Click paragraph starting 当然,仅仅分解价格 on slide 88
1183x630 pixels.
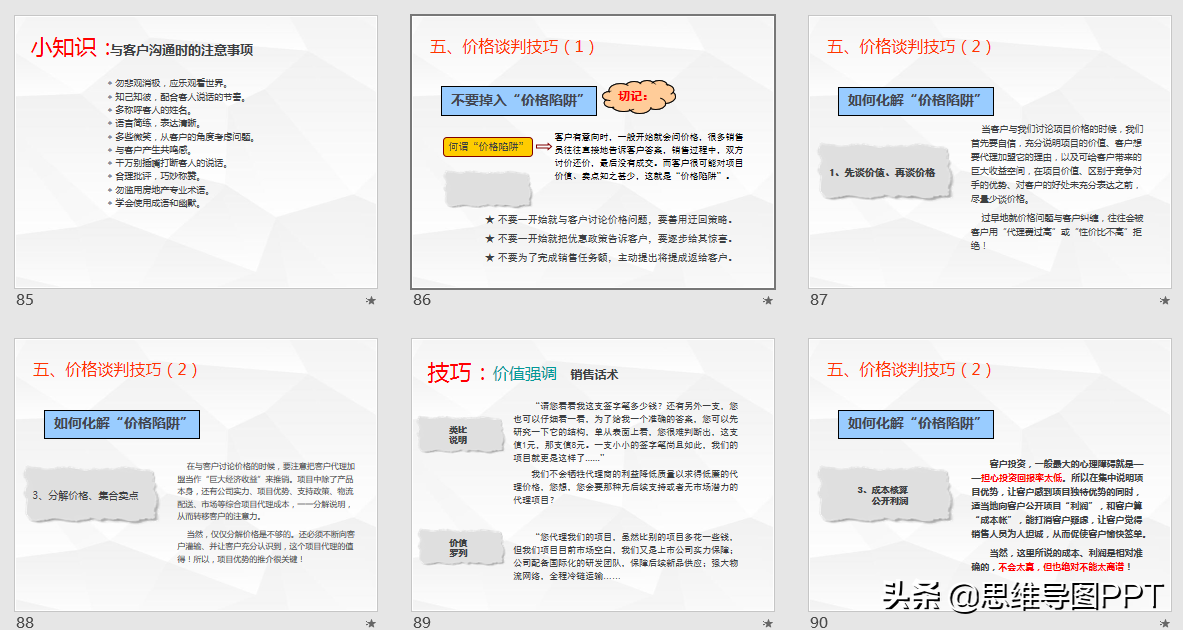coord(266,546)
